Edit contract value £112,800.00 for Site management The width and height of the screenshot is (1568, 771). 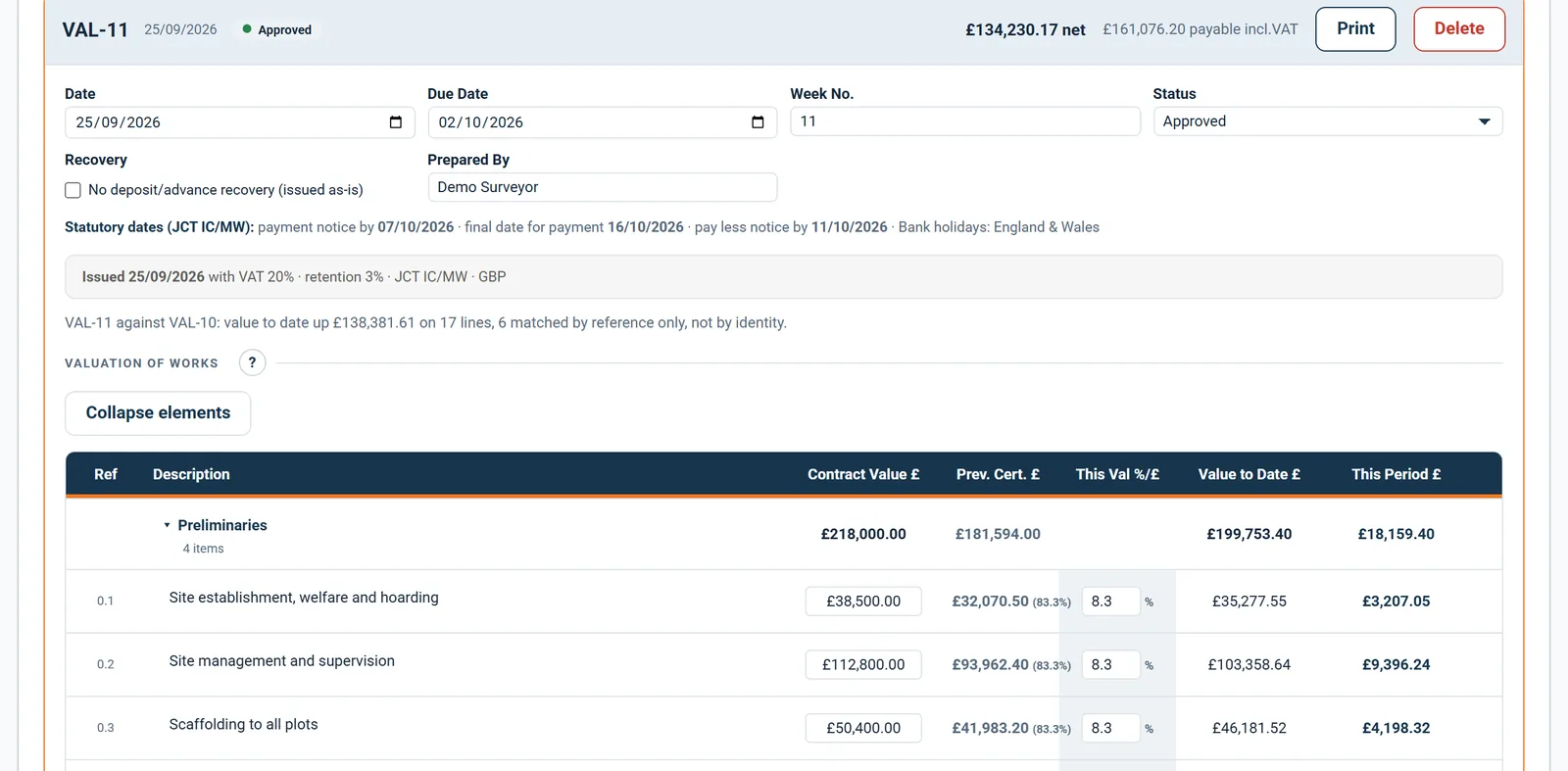pos(863,664)
